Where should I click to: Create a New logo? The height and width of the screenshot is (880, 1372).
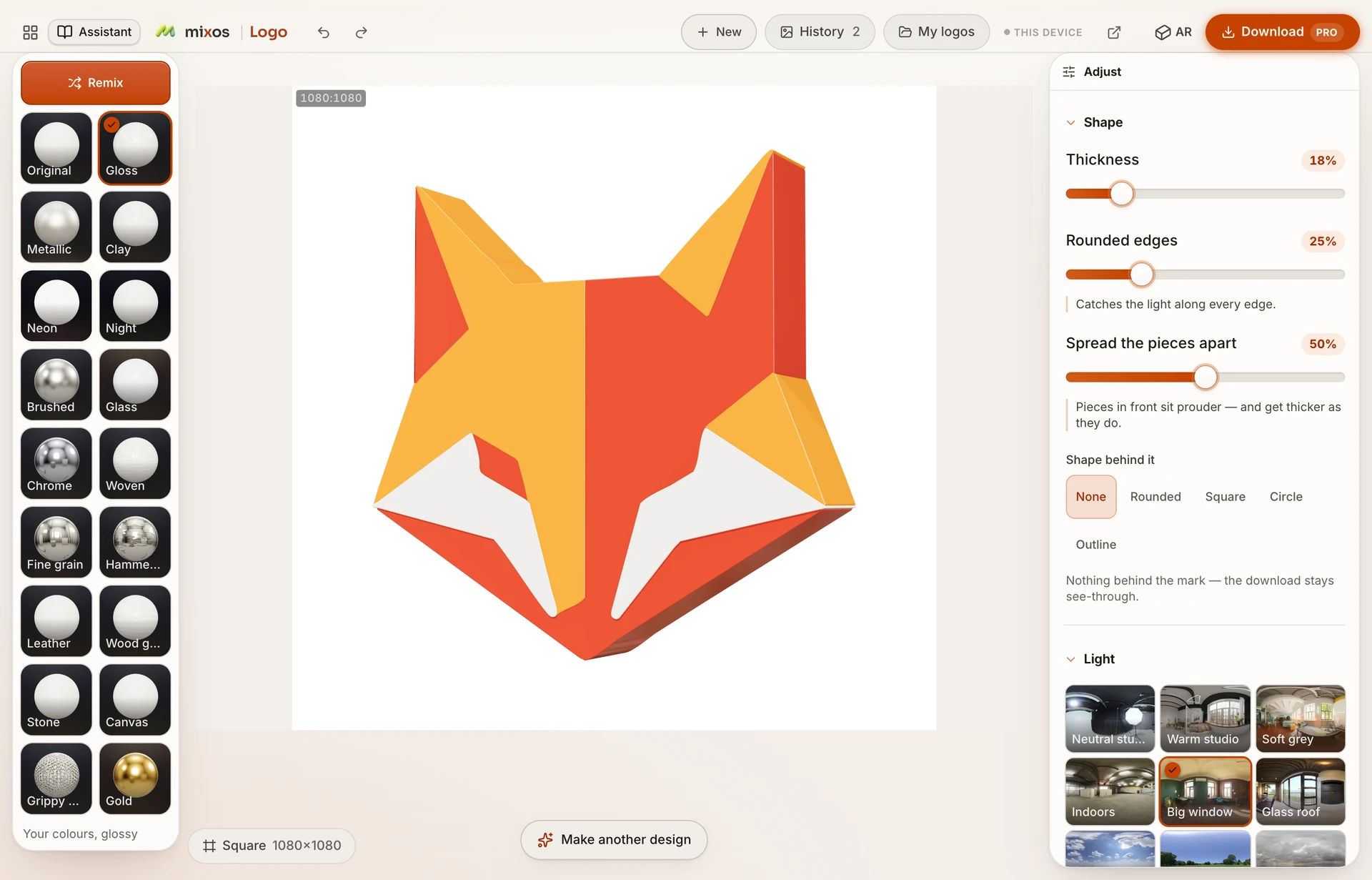pos(718,32)
